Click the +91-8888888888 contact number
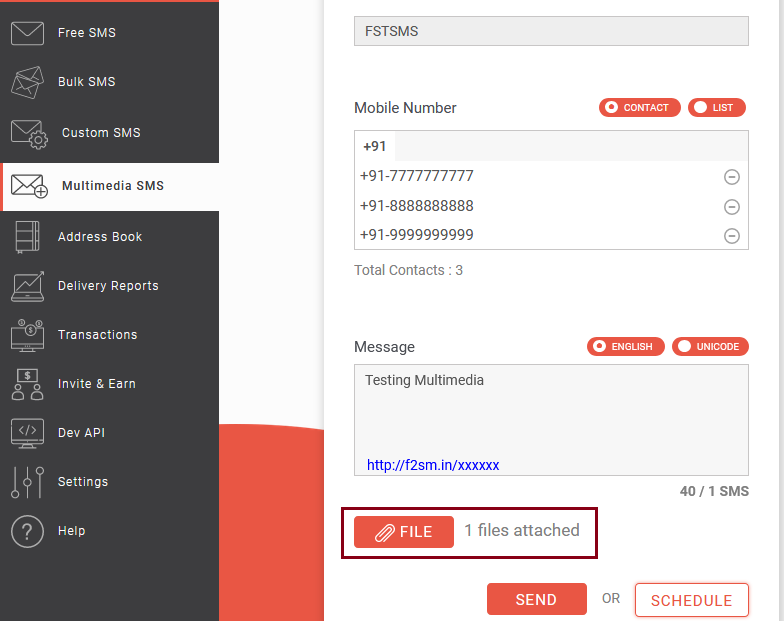784x621 pixels. pyautogui.click(x=416, y=206)
